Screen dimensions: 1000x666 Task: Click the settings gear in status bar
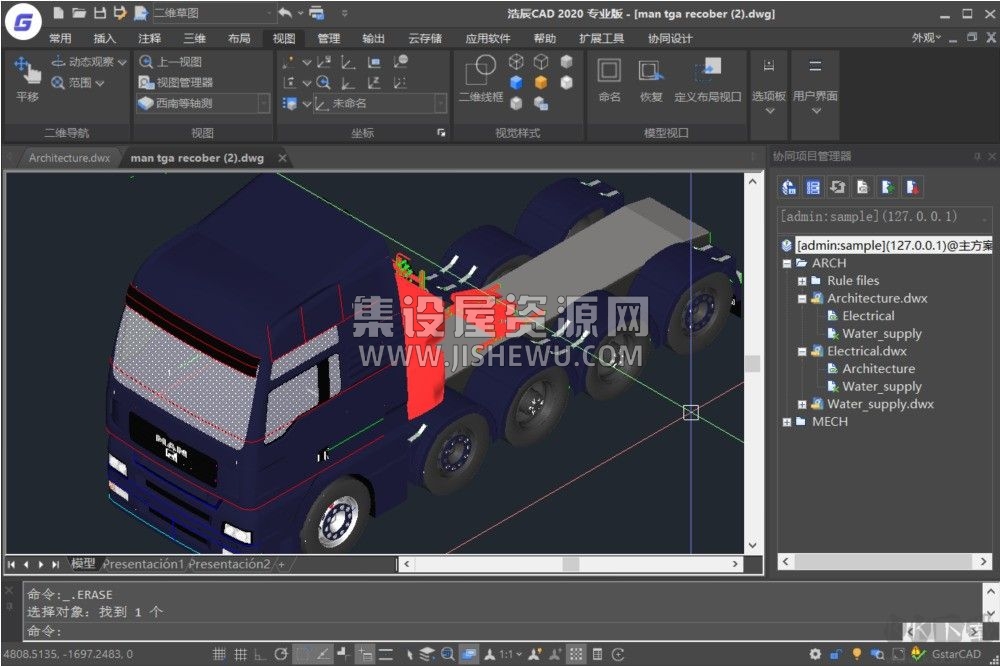click(x=815, y=654)
